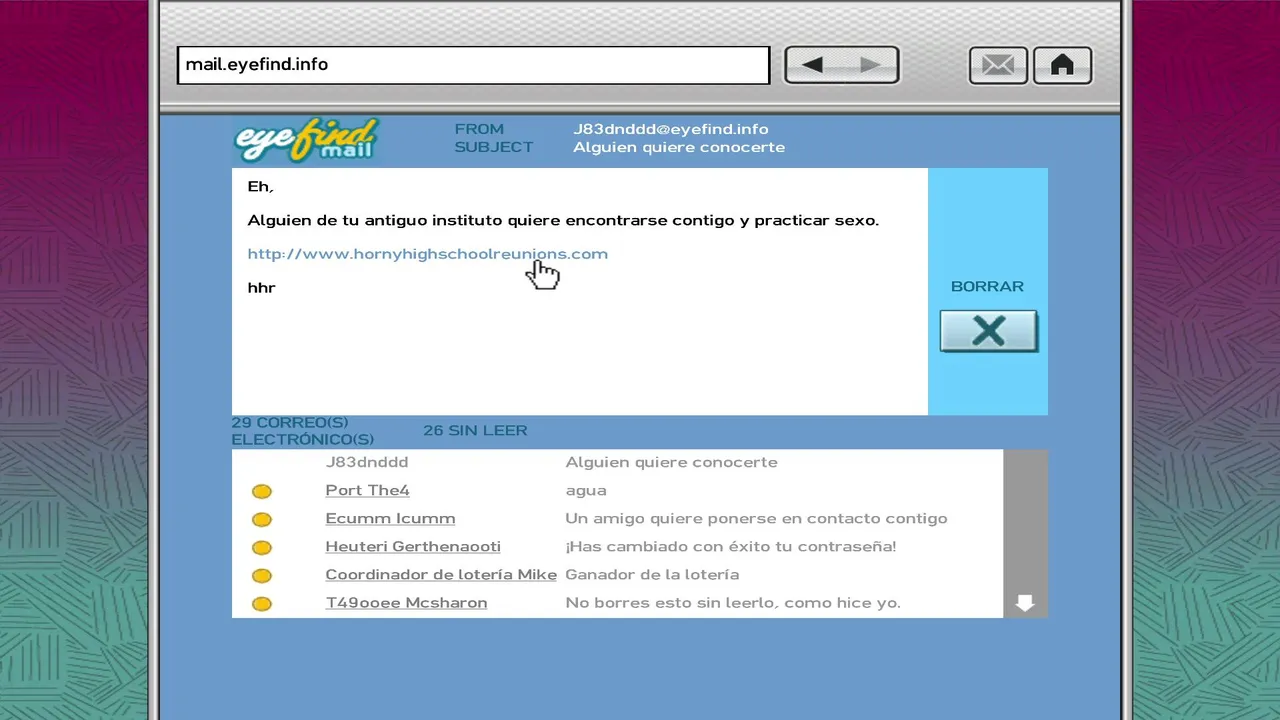Viewport: 1280px width, 720px height.
Task: Click 'Alguien quiere conocerte' in the inbox list
Action: click(671, 462)
